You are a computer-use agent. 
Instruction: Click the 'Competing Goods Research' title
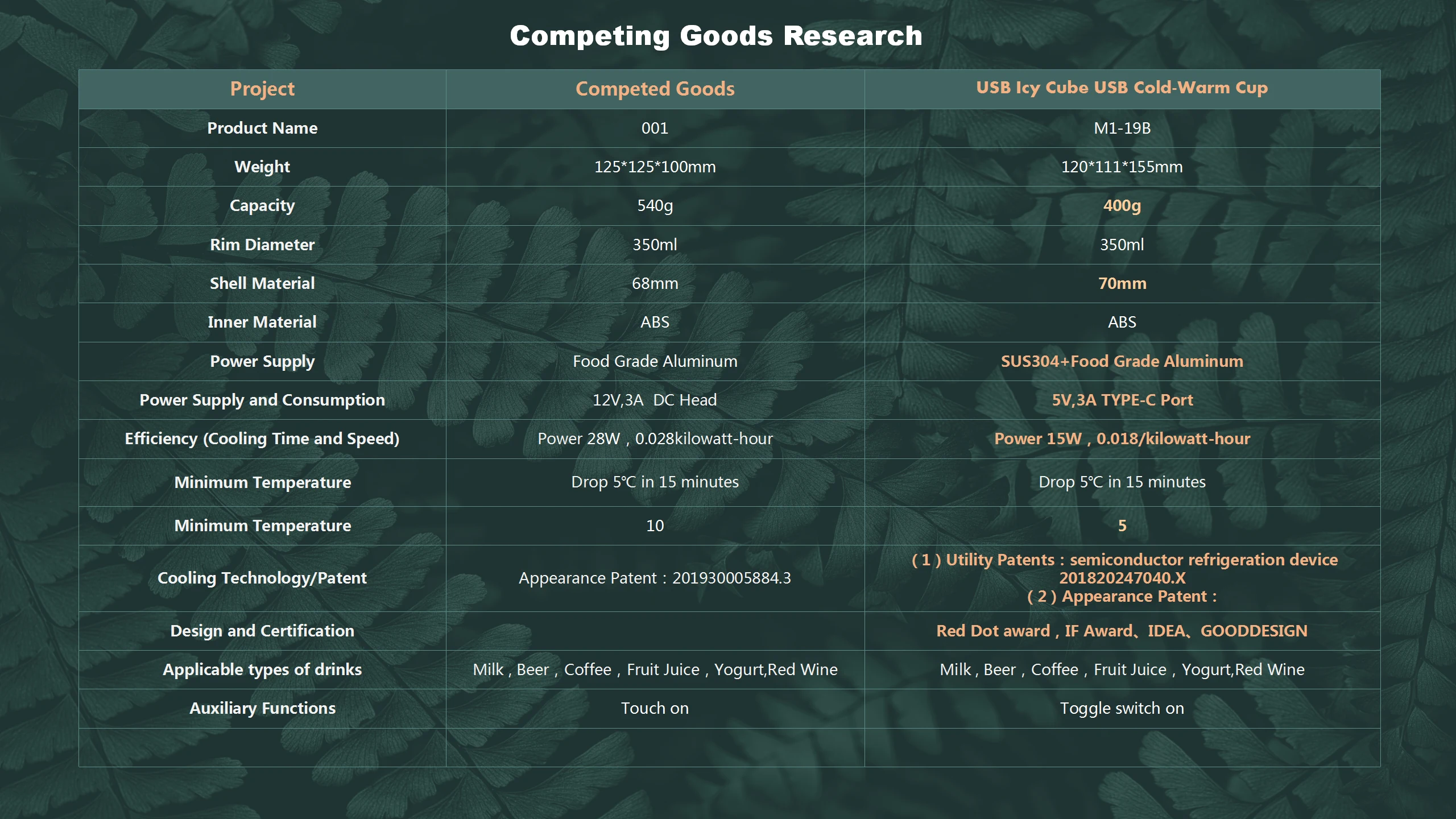click(715, 36)
